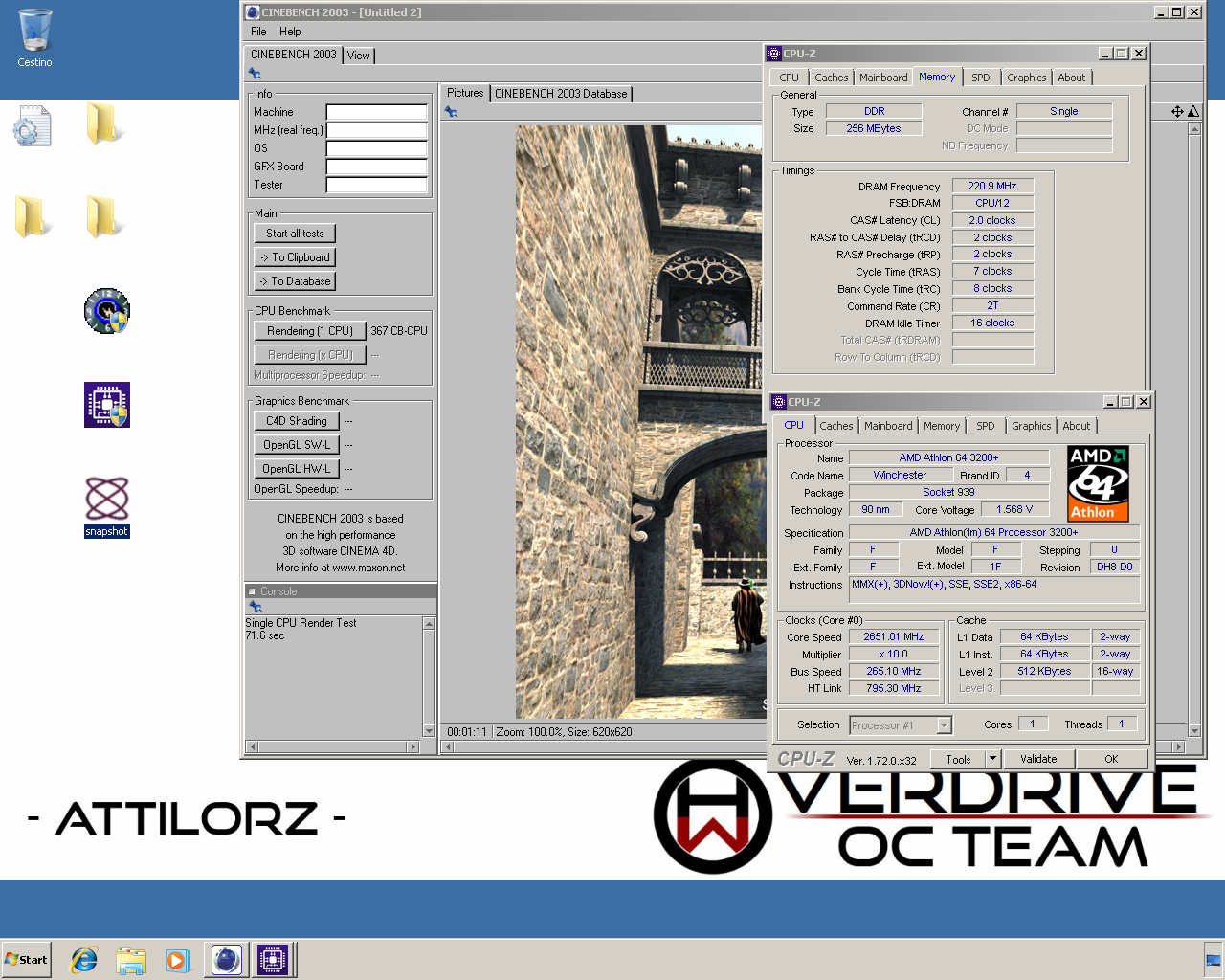1225x980 pixels.
Task: Click the 2651.01 MHz core speed value
Action: [x=894, y=636]
